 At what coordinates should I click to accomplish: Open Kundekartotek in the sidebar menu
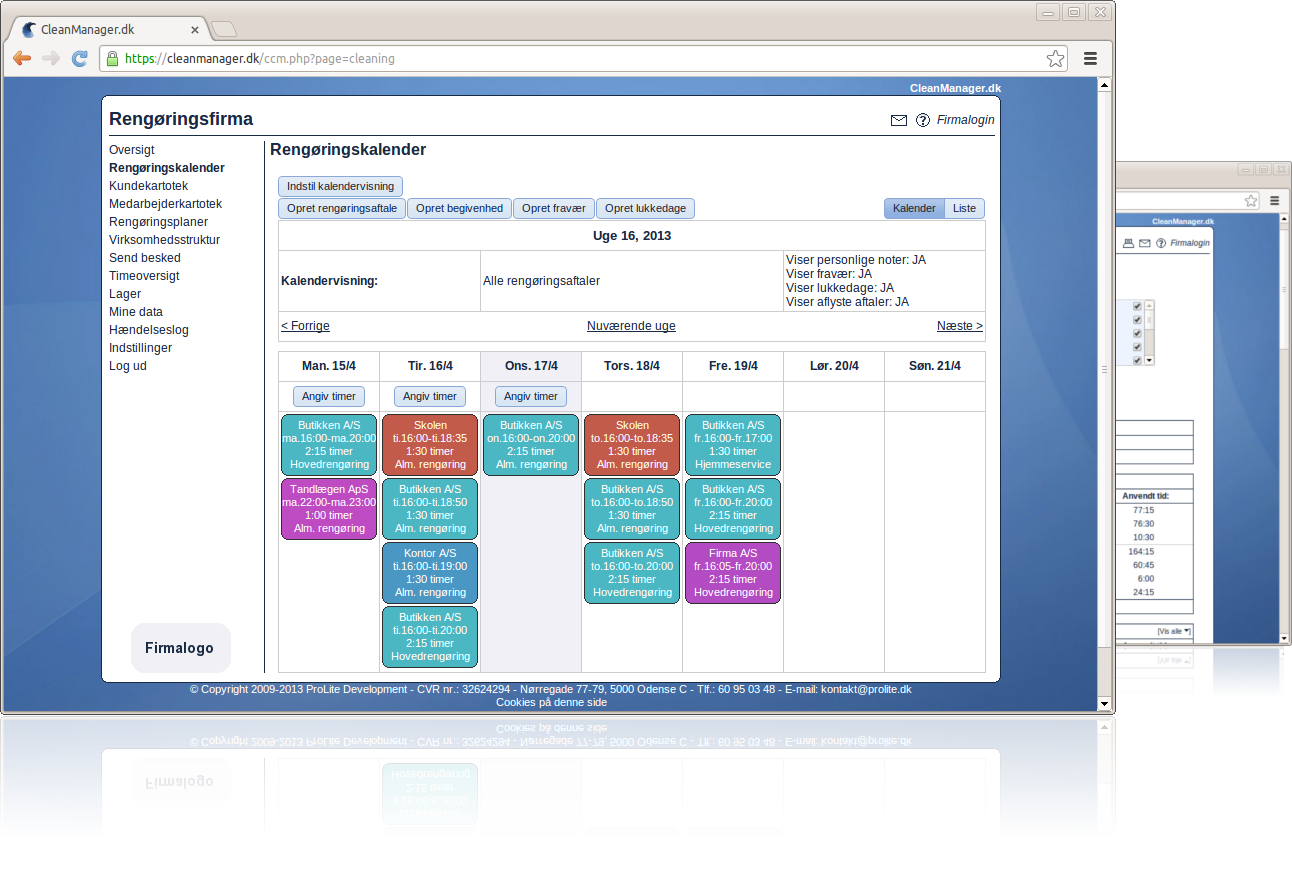[x=148, y=186]
